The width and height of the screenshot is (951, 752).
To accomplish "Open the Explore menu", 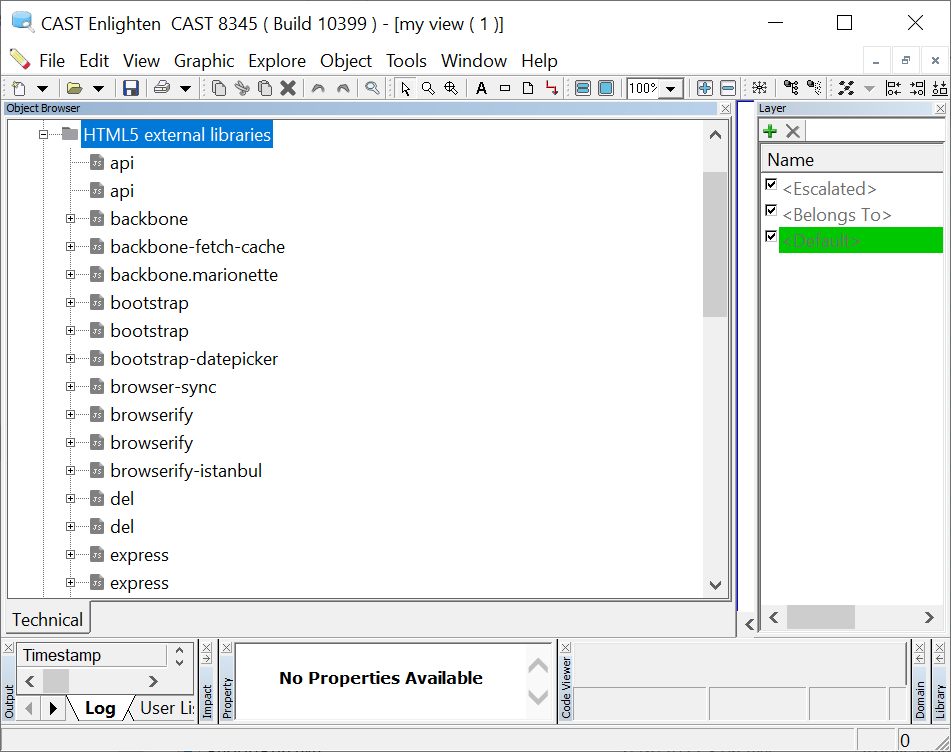I will pyautogui.click(x=277, y=61).
